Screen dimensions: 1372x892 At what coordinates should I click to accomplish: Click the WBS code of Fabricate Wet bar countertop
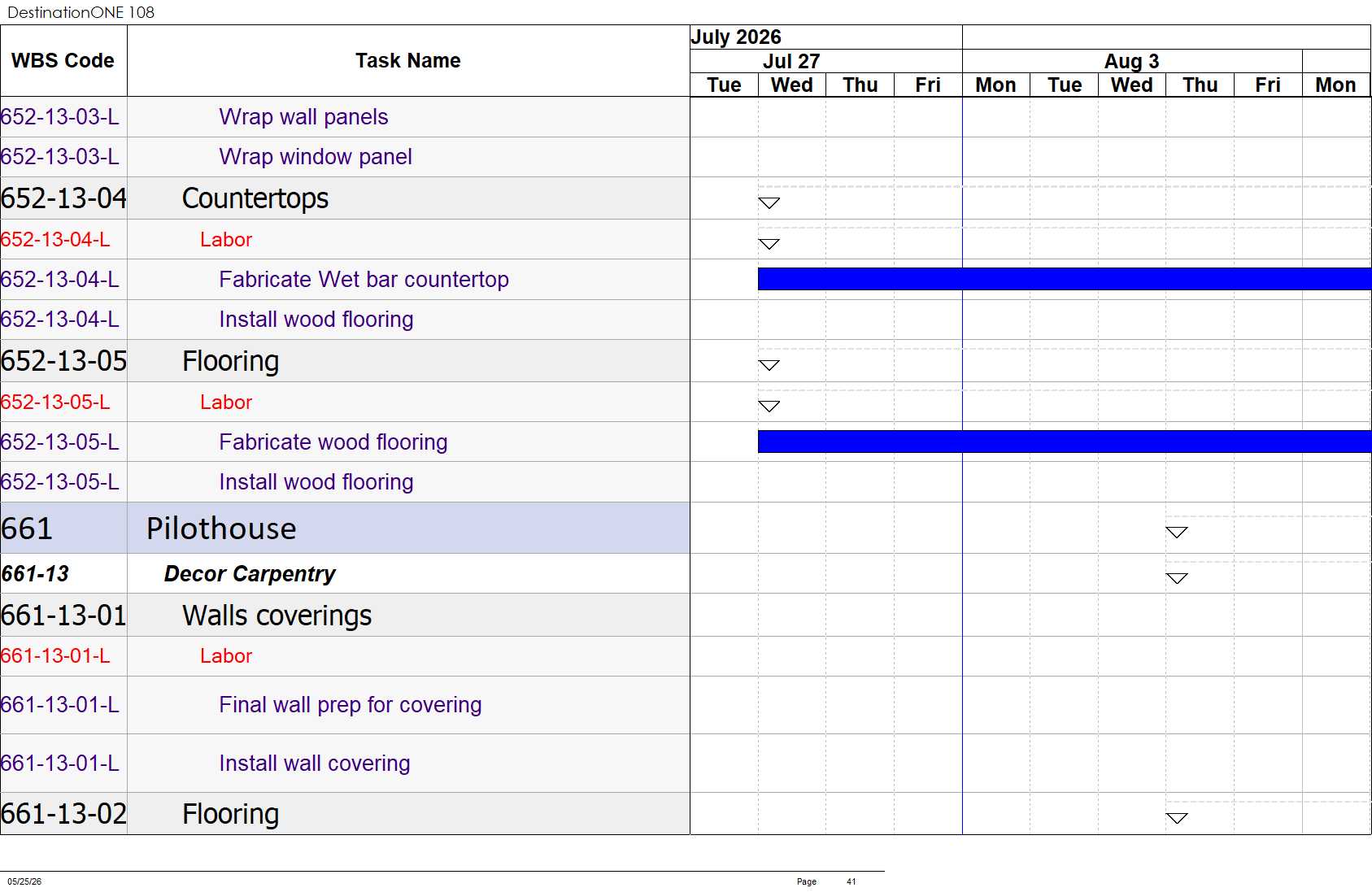click(x=60, y=280)
